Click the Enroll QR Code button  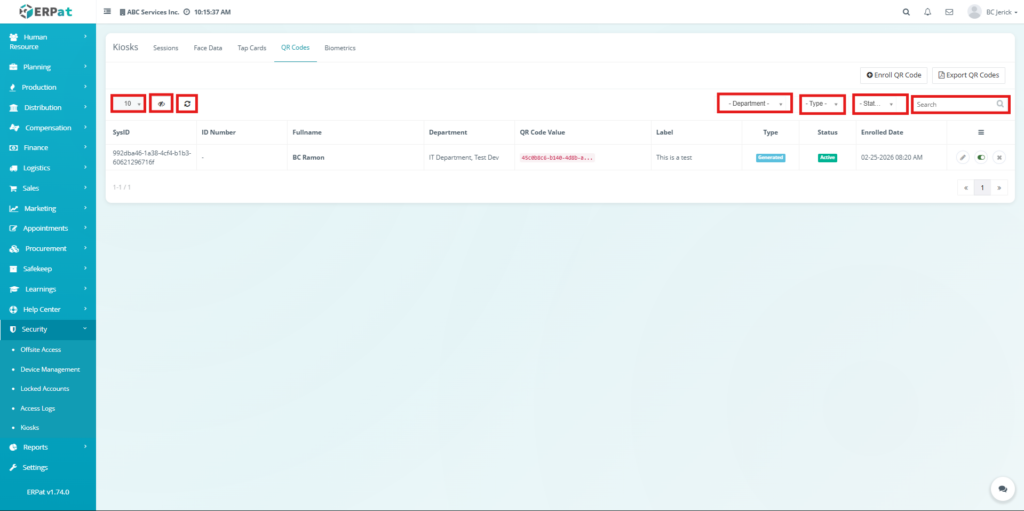[894, 75]
